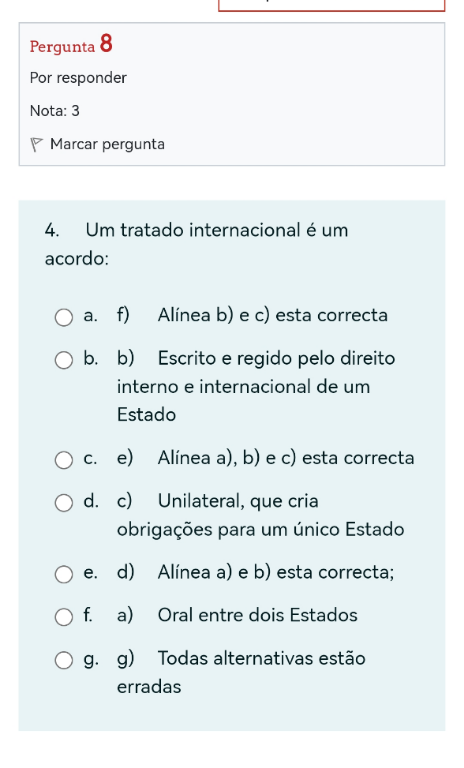Select radio button for option b.

[64, 360]
